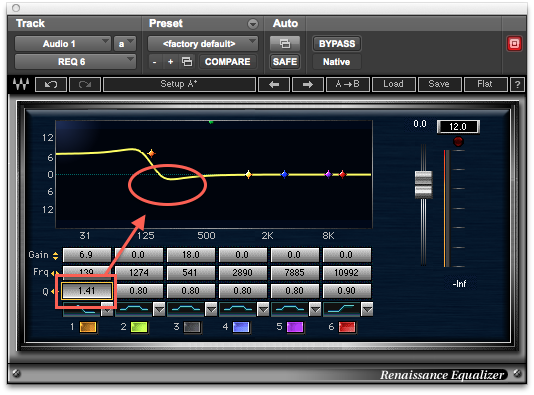Click the red target window icon

(x=514, y=44)
